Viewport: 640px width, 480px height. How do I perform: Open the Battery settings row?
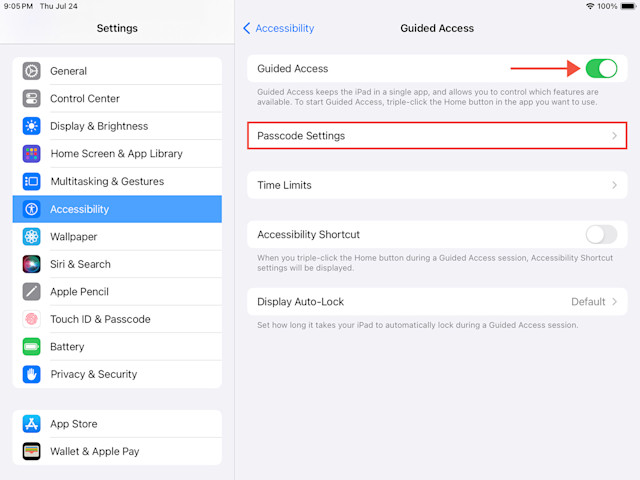(118, 347)
